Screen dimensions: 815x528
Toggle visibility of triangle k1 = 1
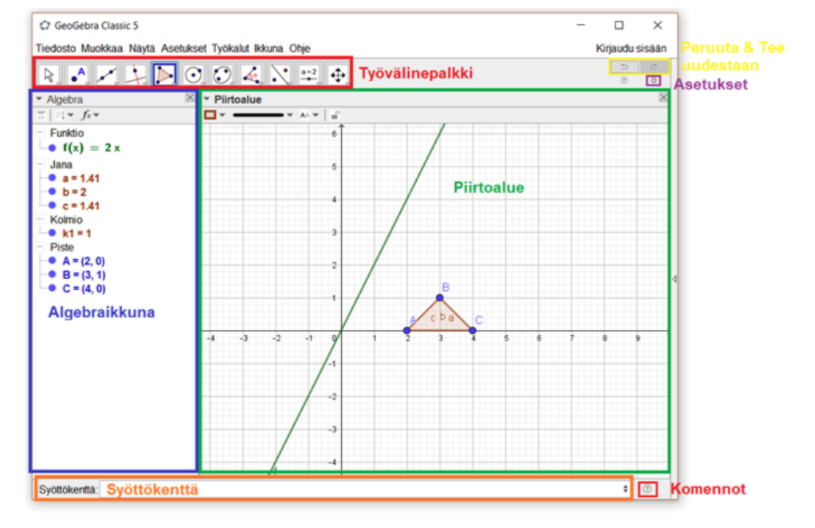(52, 233)
